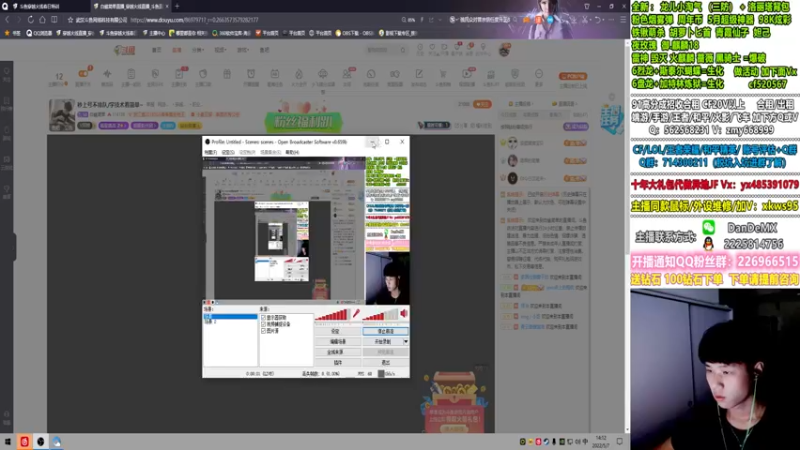Expand the 主播公告 dropdown in chat panel
The image size is (800, 450).
tap(521, 104)
